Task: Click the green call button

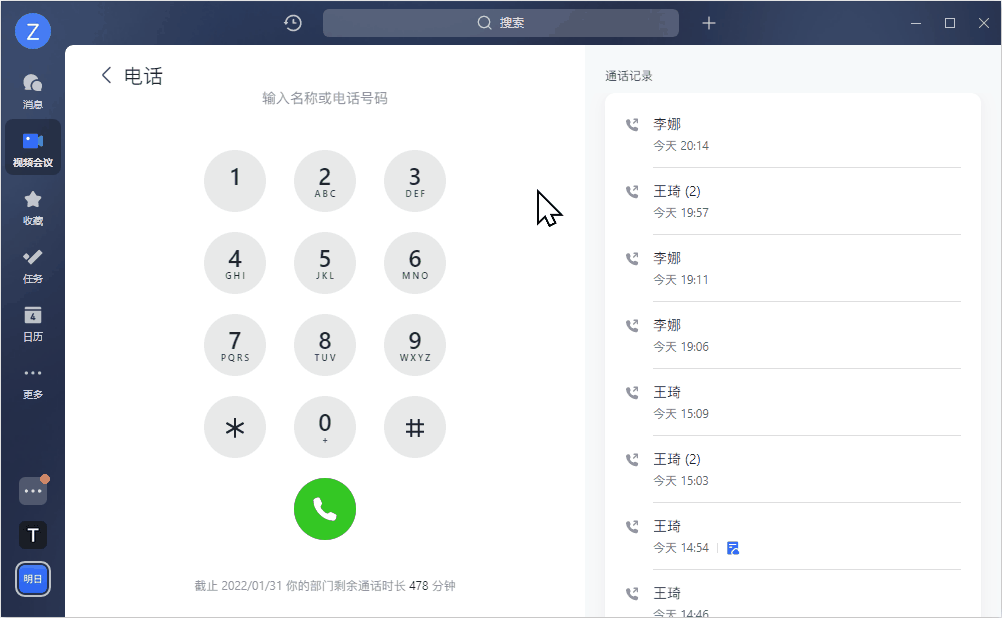Action: [325, 509]
